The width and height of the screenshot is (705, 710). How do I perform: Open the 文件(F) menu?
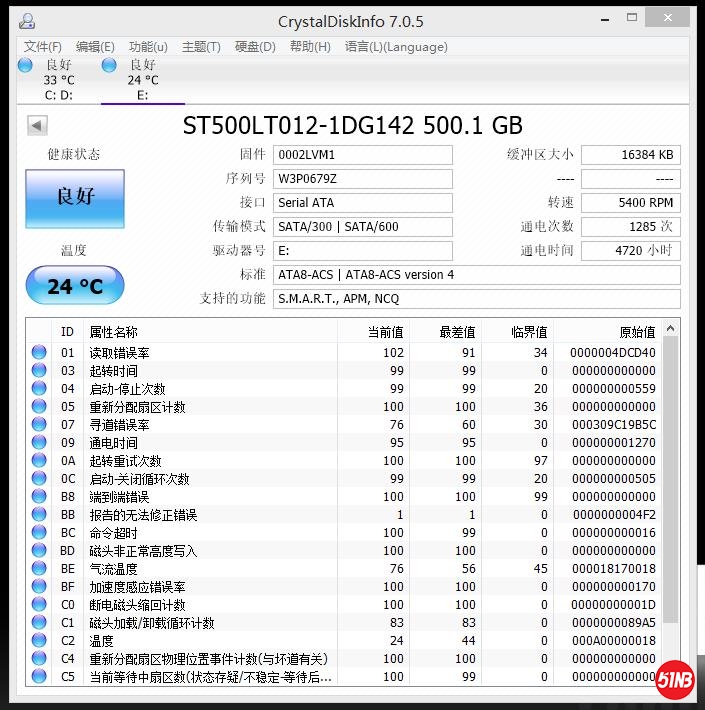click(x=43, y=46)
